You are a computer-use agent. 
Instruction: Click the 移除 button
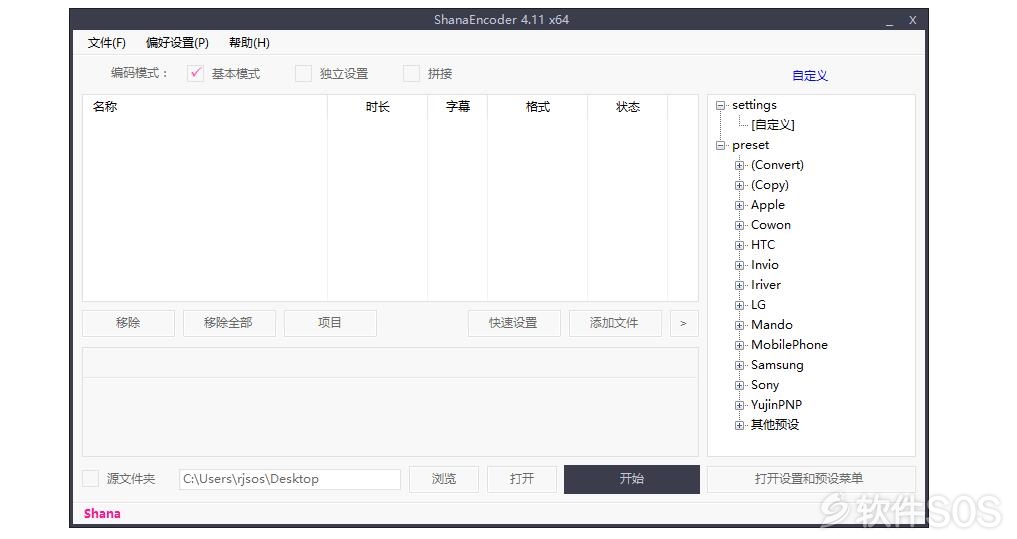pos(128,323)
